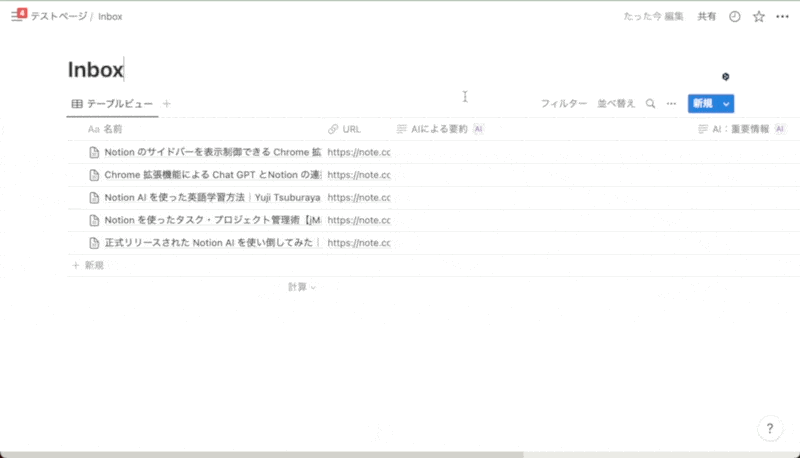Open page icon of Chrome 拡張機能 row
This screenshot has width=800, height=458.
pyautogui.click(x=94, y=175)
